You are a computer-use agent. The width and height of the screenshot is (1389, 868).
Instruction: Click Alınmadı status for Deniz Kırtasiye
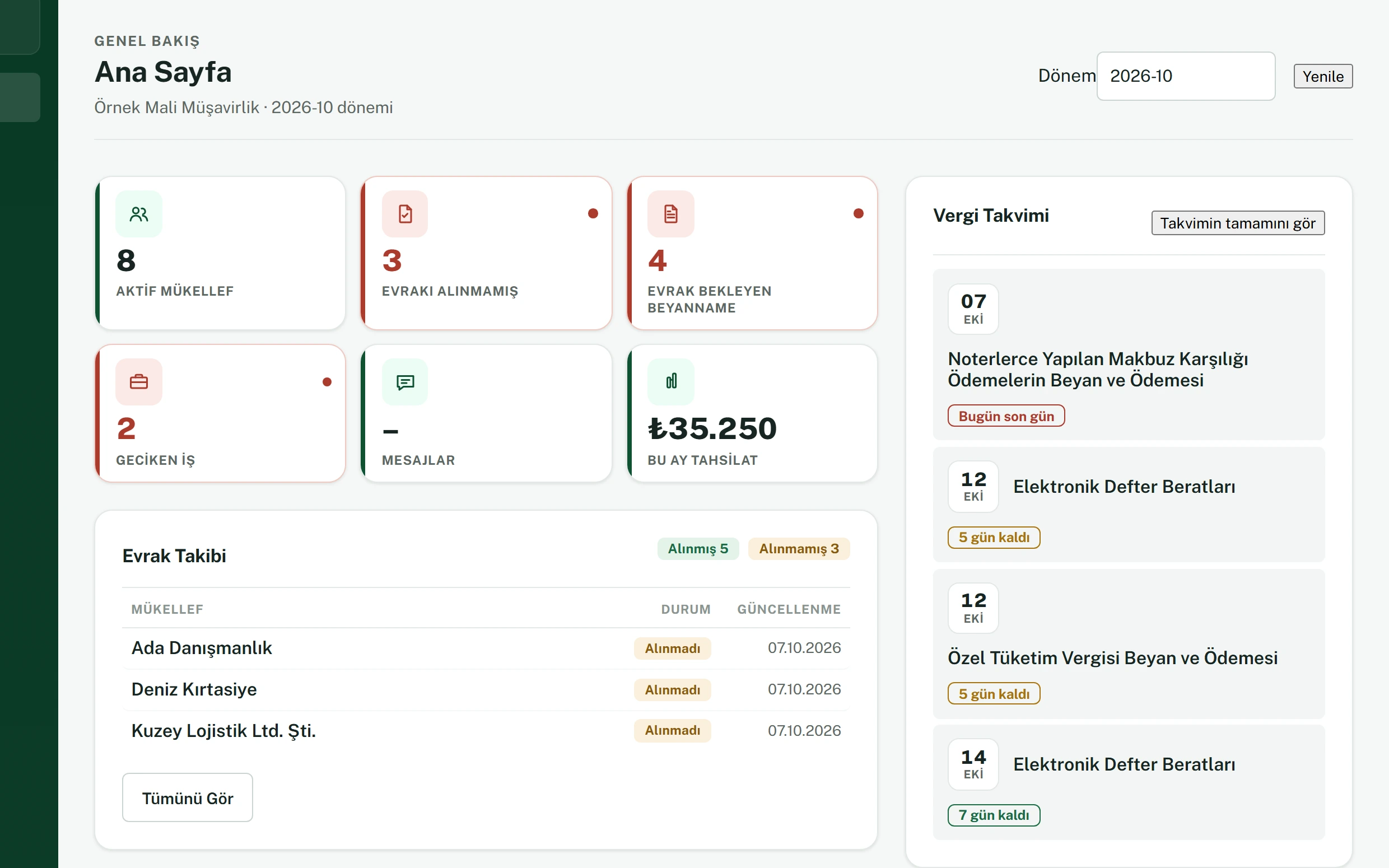(672, 690)
